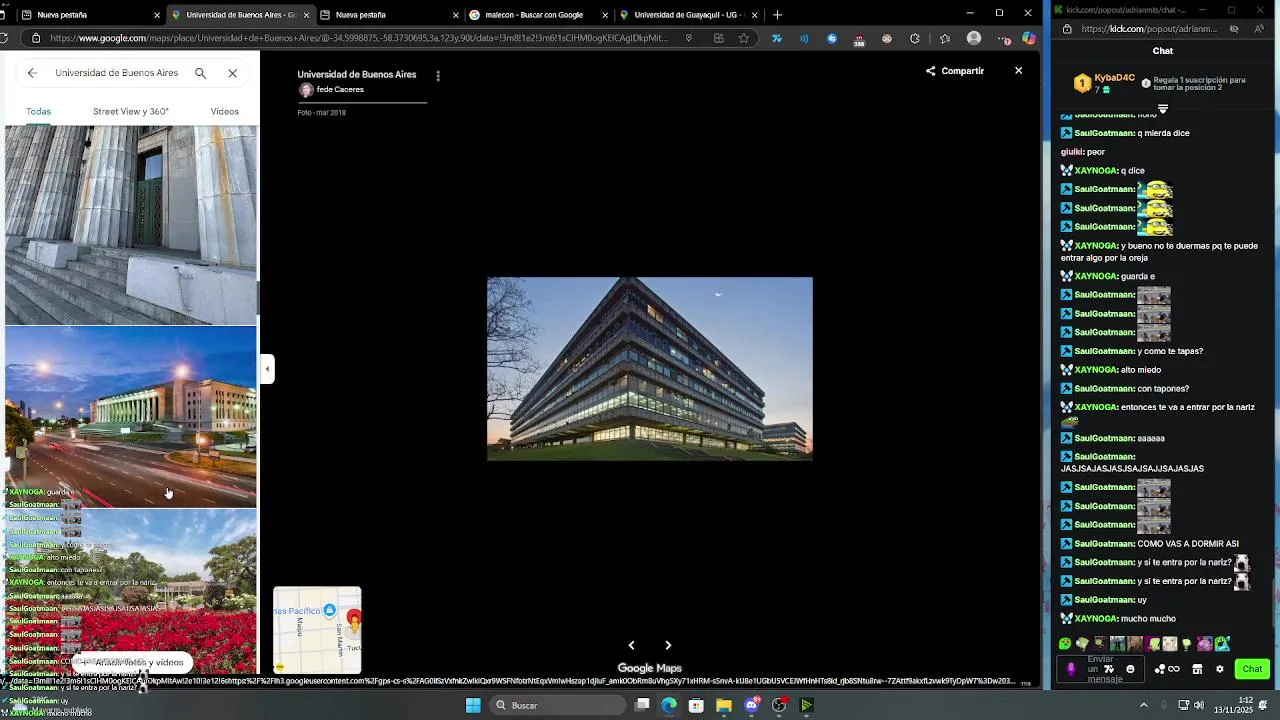Open the columned entrance photo thumbnail
The image size is (1280, 720).
[x=131, y=225]
